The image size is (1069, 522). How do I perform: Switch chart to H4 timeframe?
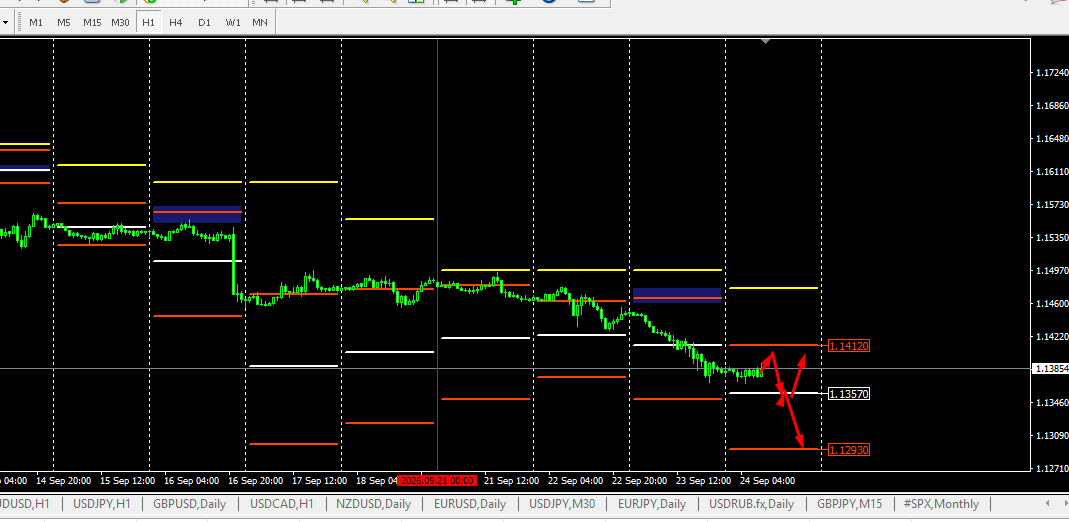click(x=176, y=22)
